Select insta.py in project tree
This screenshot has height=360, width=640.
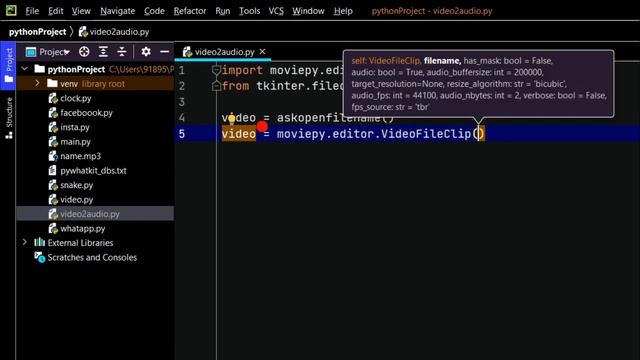75,127
